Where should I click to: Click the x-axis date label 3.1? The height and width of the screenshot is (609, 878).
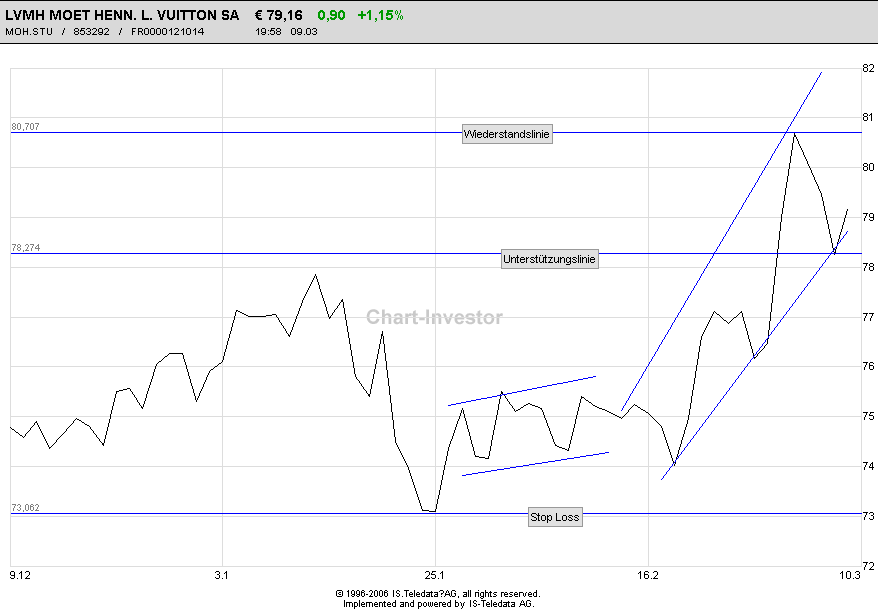coord(222,575)
